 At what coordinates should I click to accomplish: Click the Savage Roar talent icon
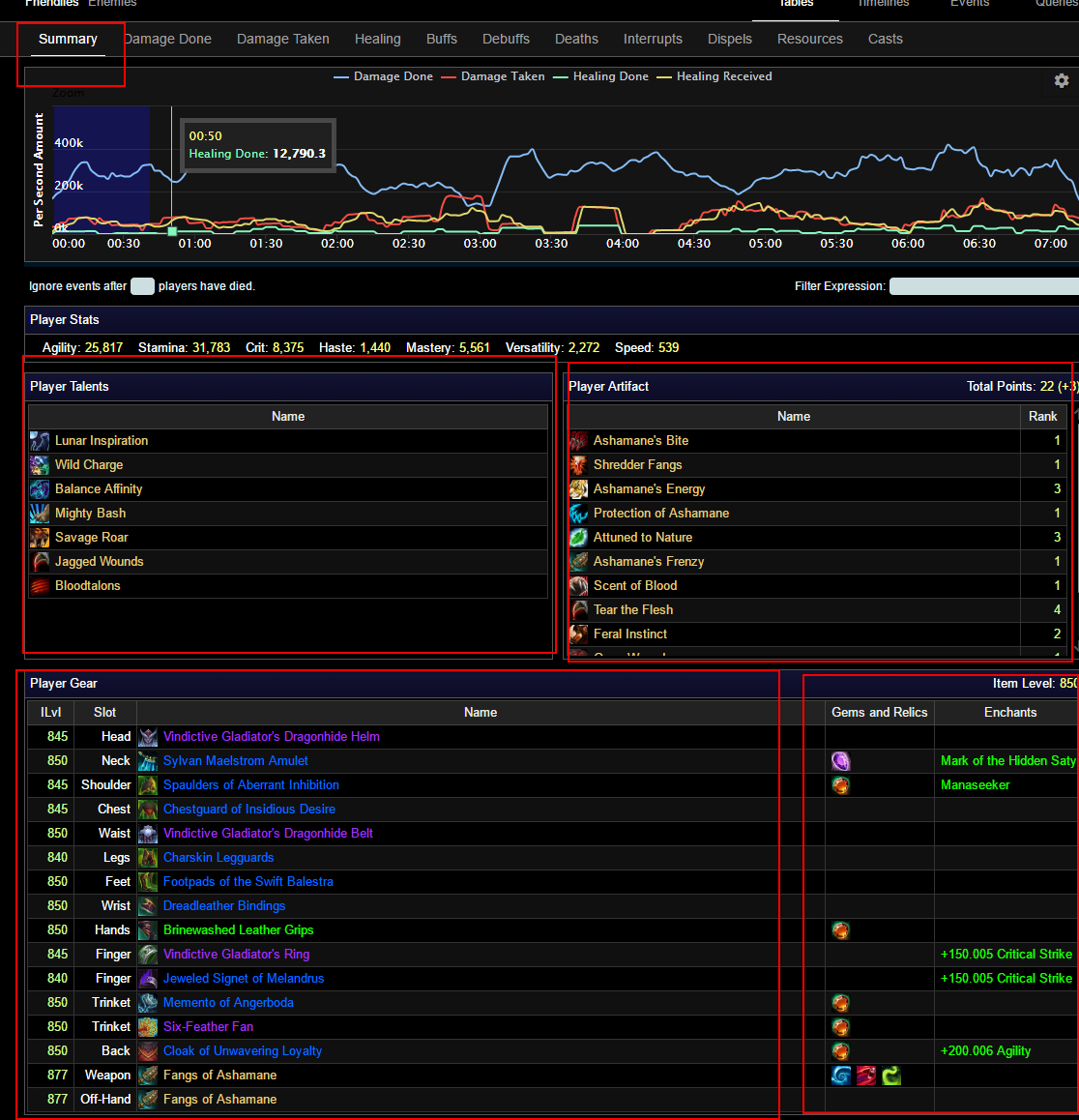click(x=40, y=538)
